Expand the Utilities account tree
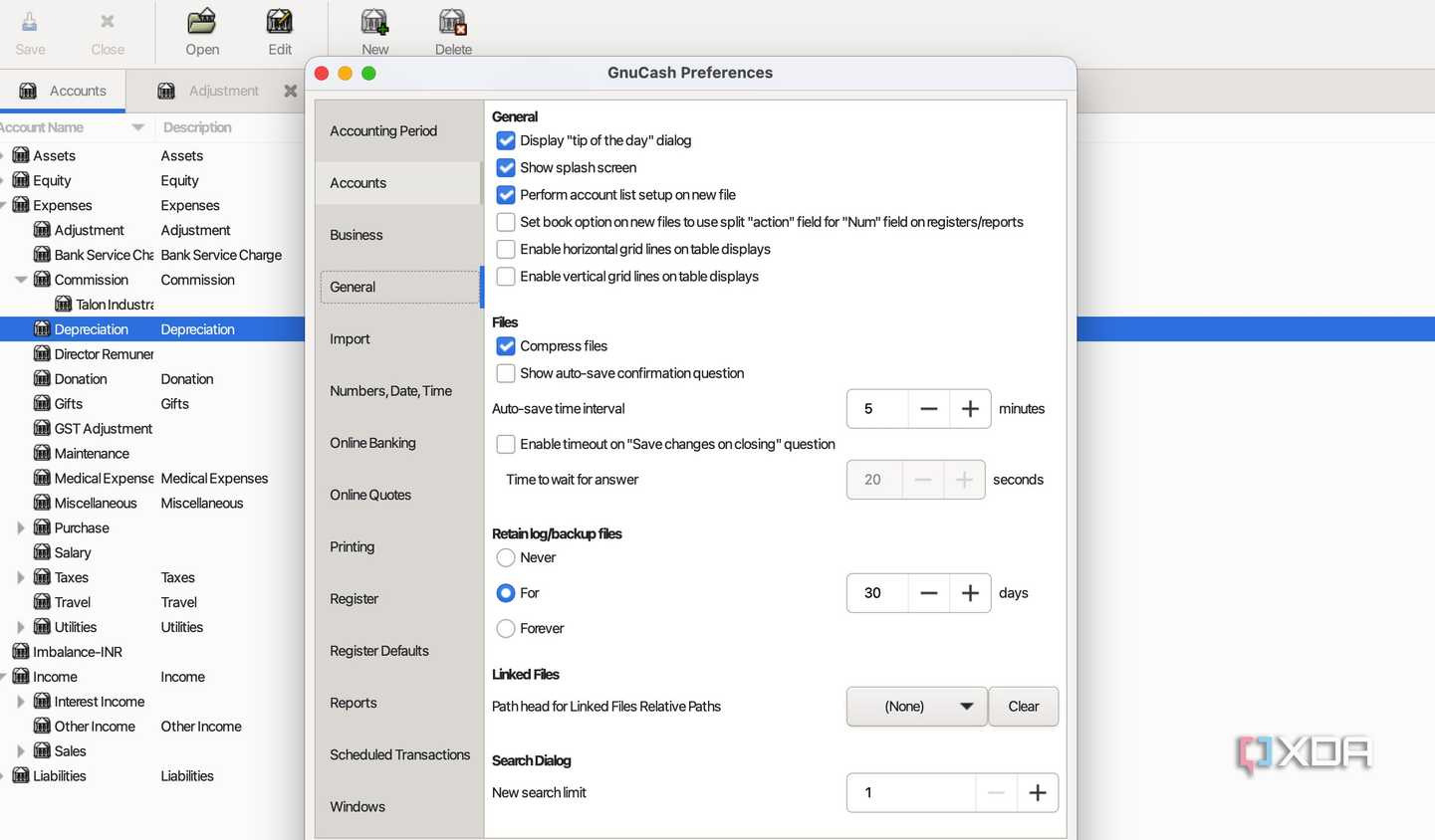This screenshot has width=1435, height=840. tap(21, 627)
